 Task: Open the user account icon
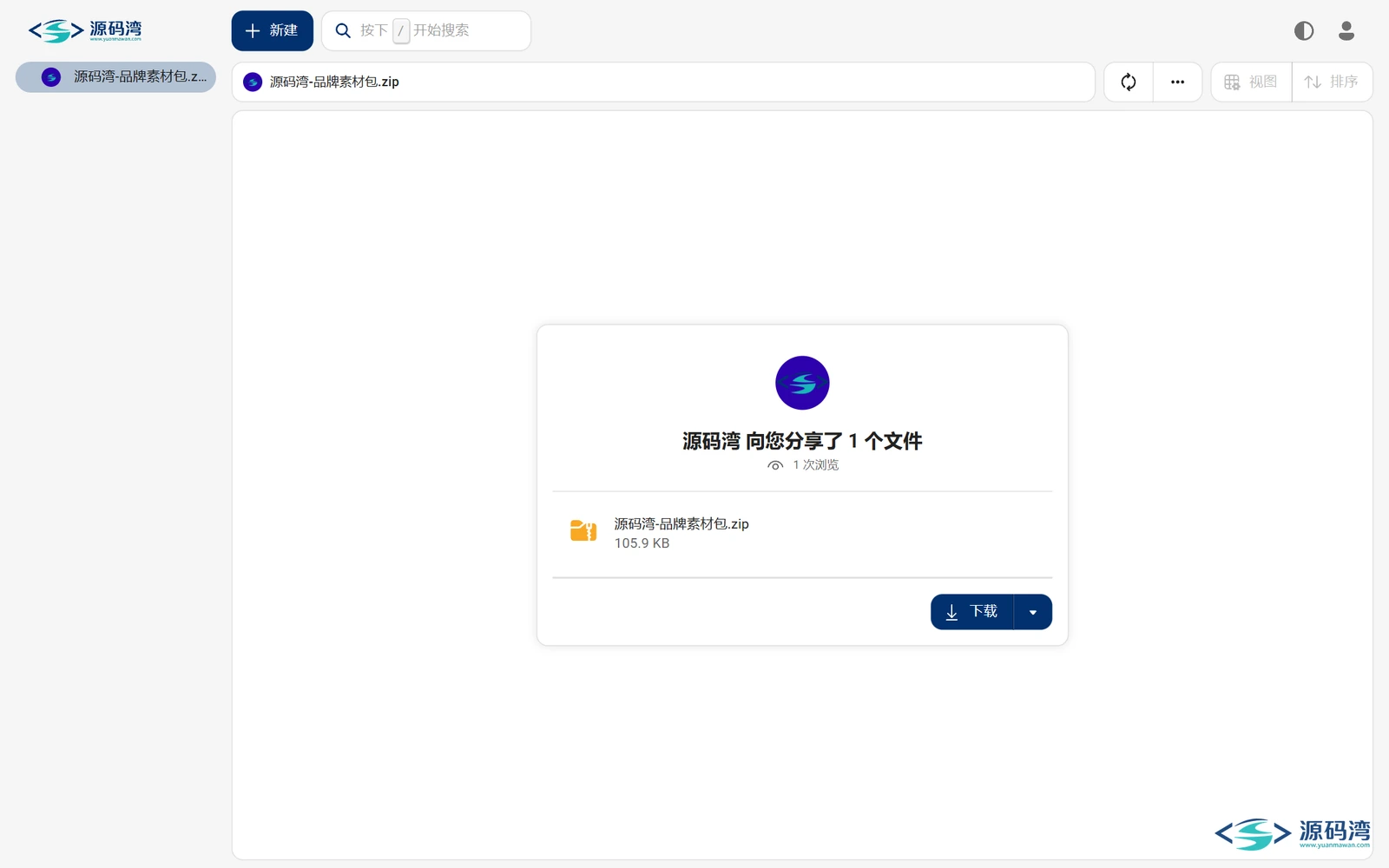(x=1346, y=31)
